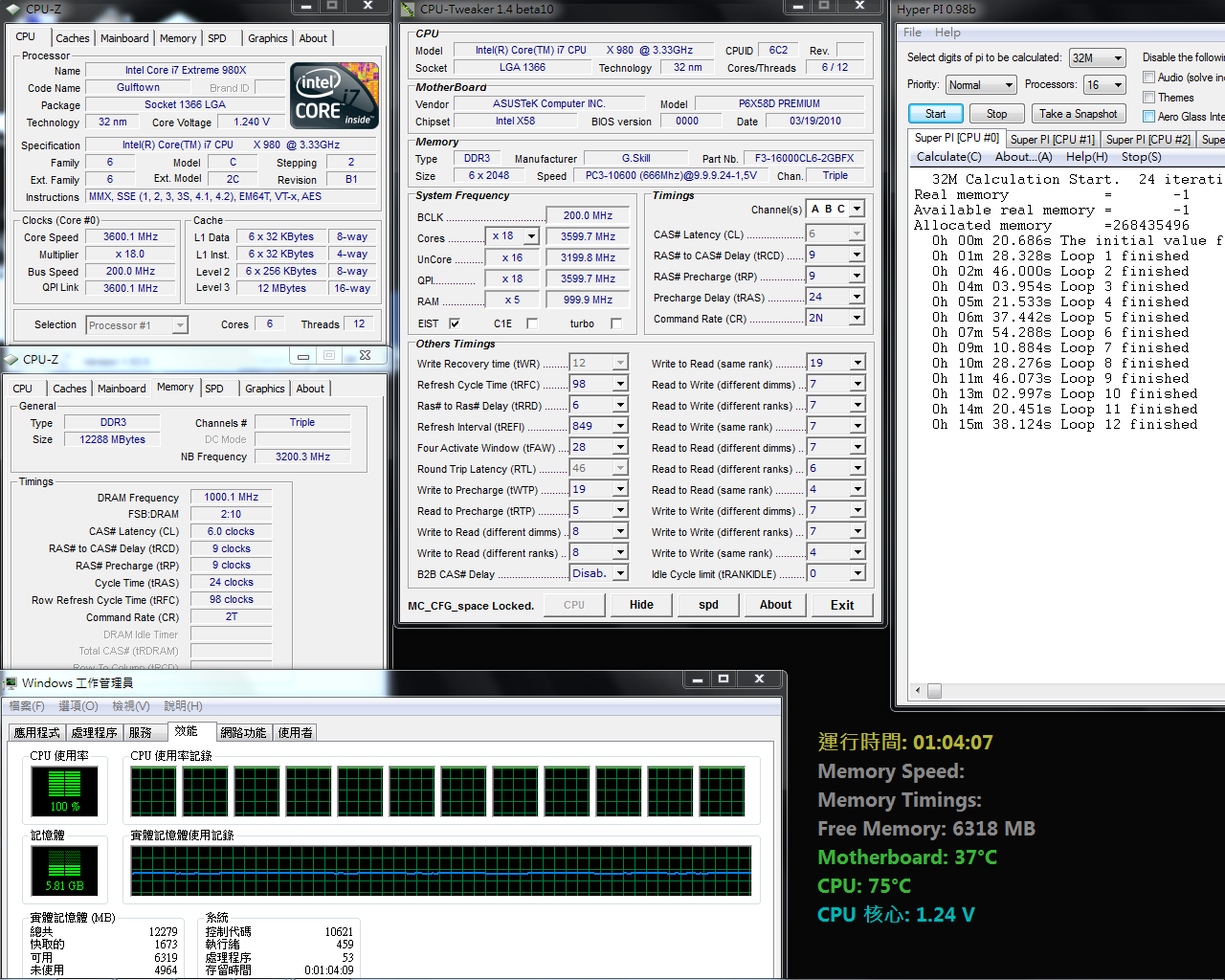The width and height of the screenshot is (1225, 980).
Task: Click the Start button in Hyper PI
Action: (x=936, y=114)
